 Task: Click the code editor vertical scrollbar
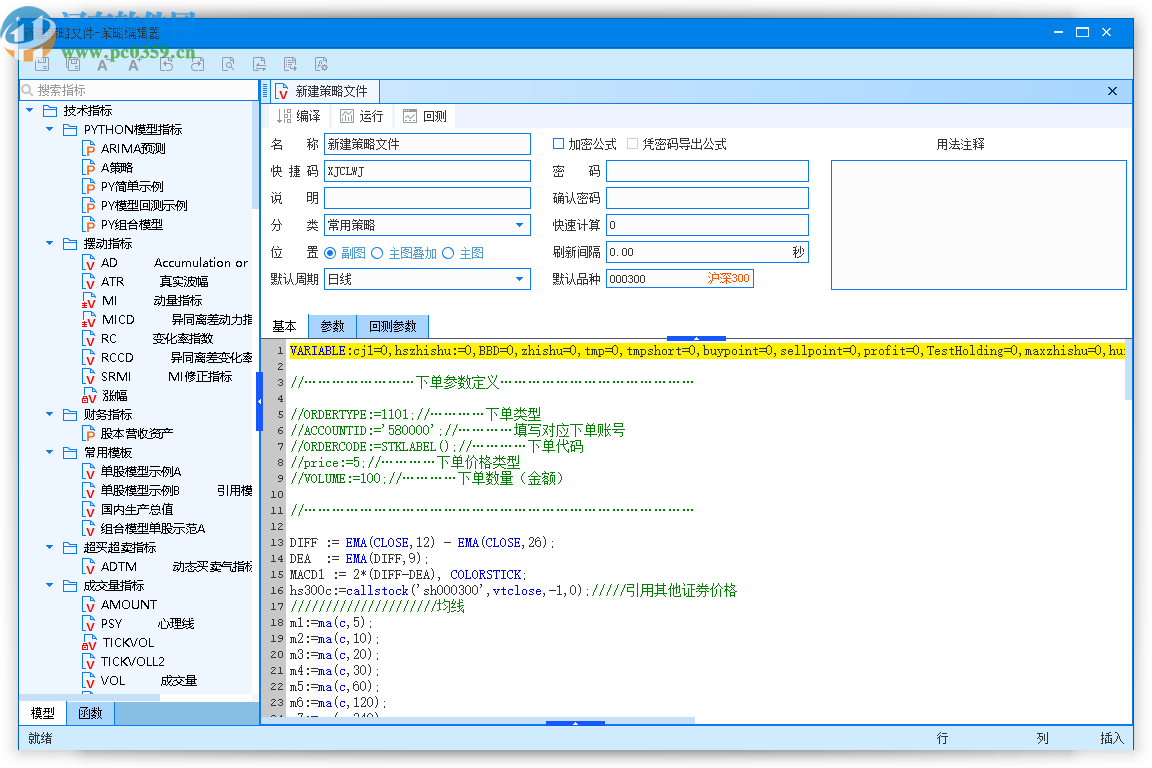click(1128, 372)
